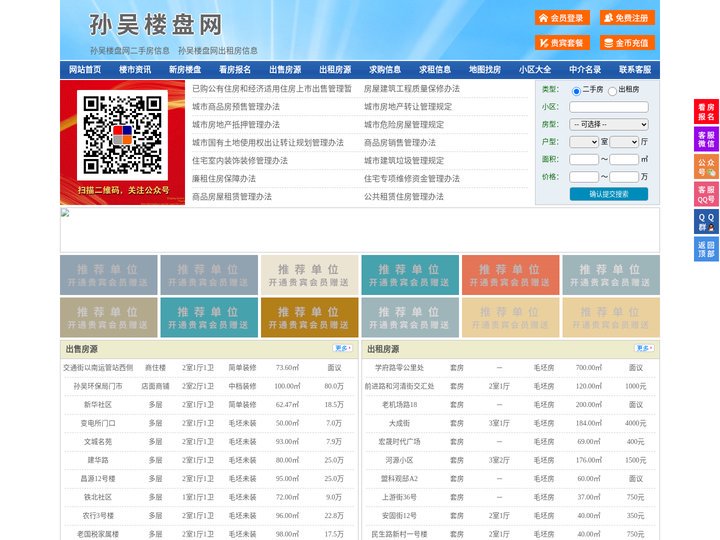Click the maximum 面积 input field
The image size is (720, 540).
point(624,159)
